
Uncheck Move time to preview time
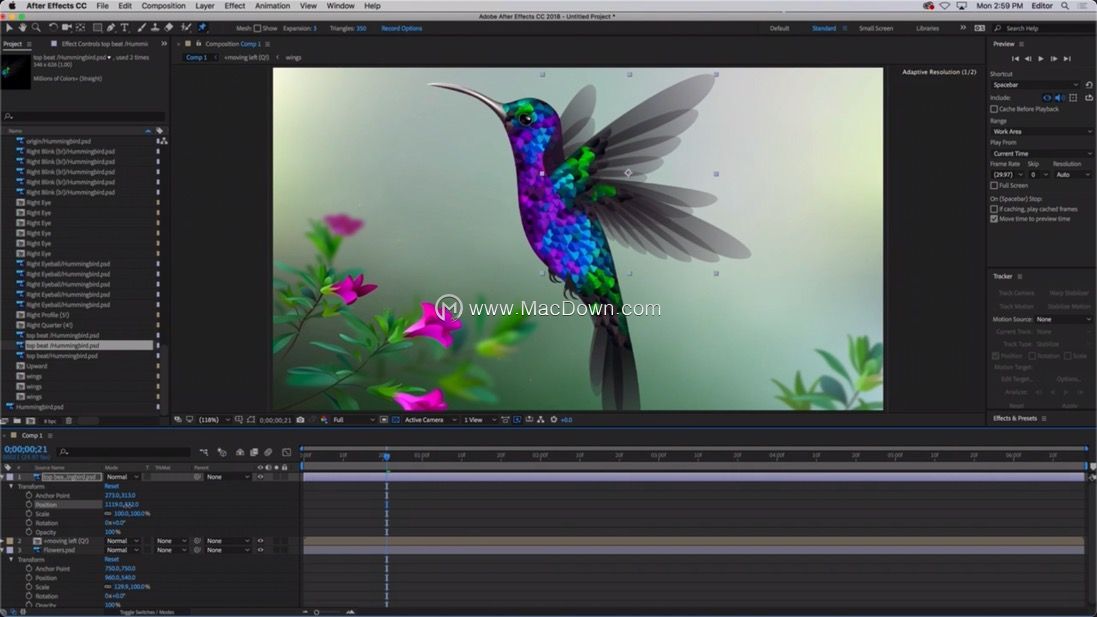994,218
